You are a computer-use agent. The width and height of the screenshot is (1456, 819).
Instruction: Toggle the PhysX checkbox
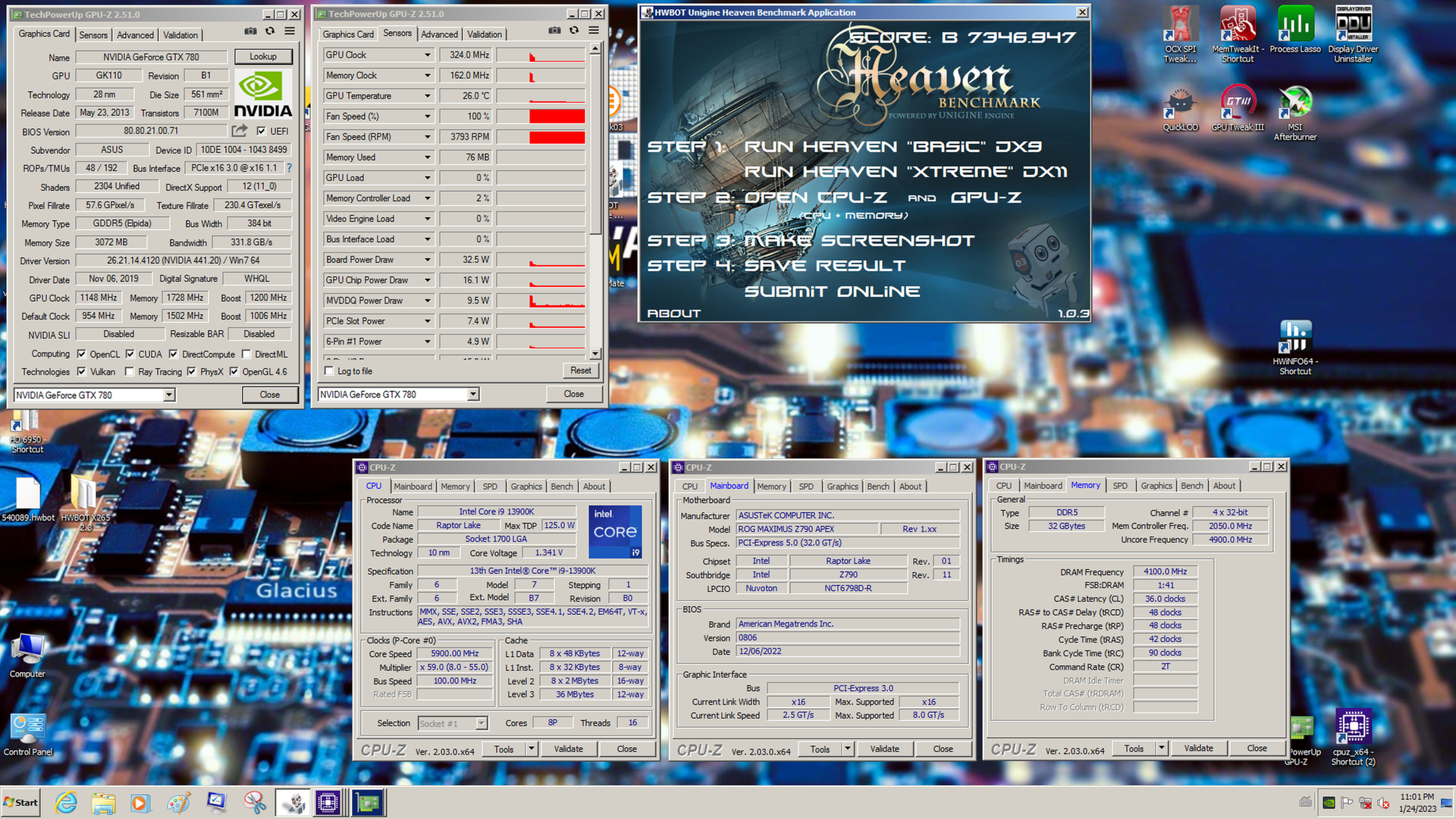191,372
